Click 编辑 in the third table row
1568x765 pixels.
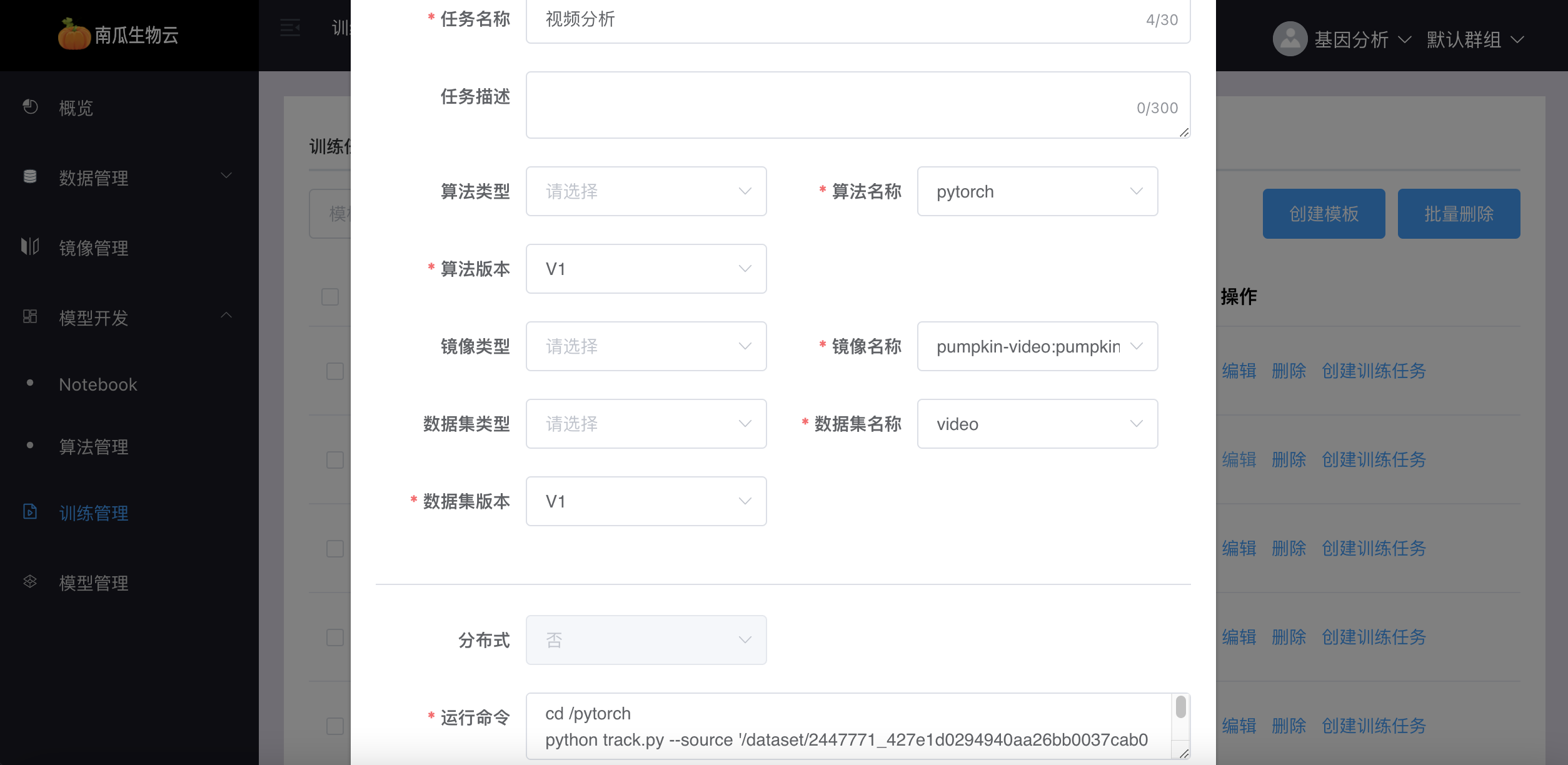1239,549
